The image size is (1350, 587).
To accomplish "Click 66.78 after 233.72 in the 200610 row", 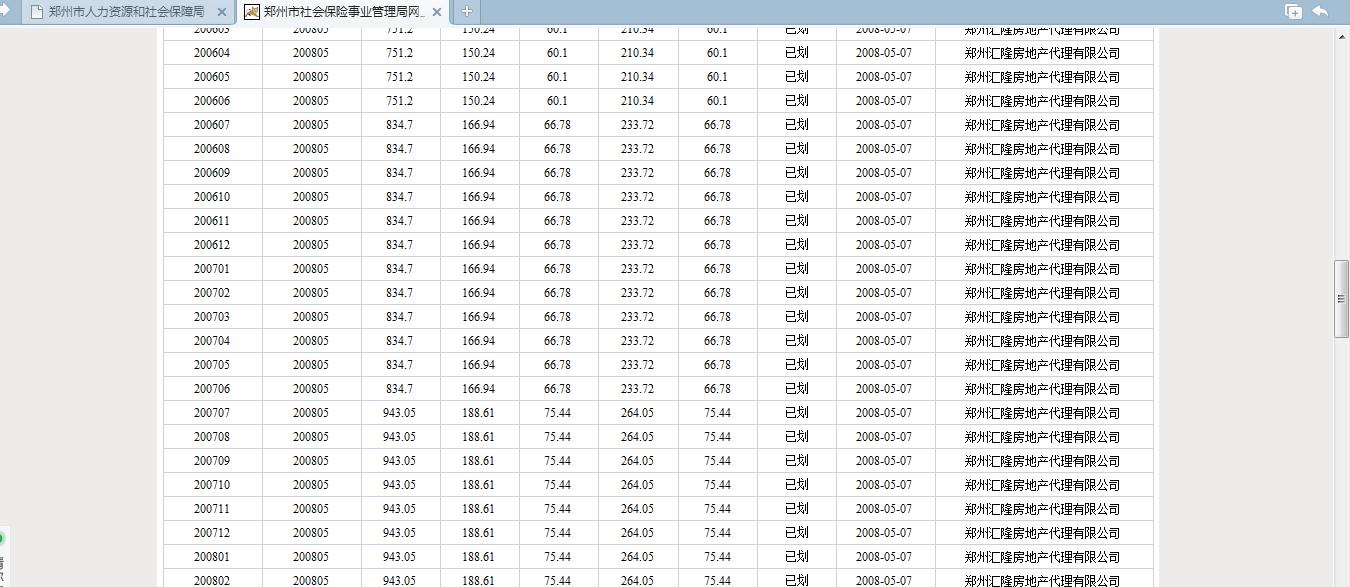I will coord(717,197).
